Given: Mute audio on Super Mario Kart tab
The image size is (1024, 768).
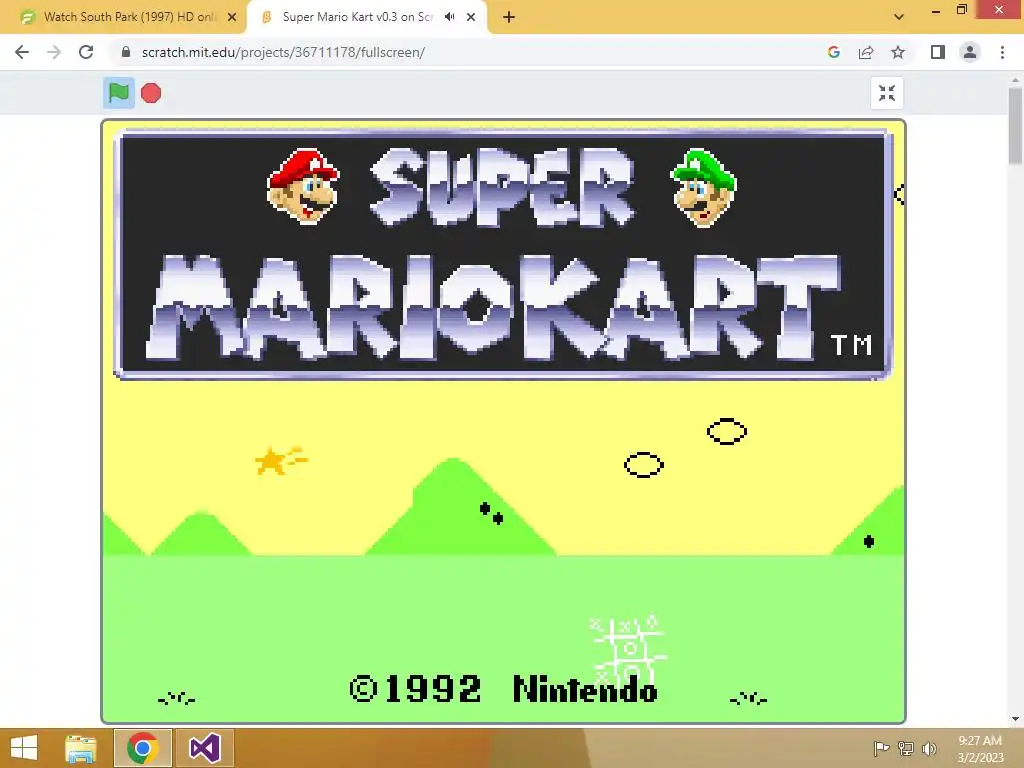Looking at the screenshot, I should (449, 17).
